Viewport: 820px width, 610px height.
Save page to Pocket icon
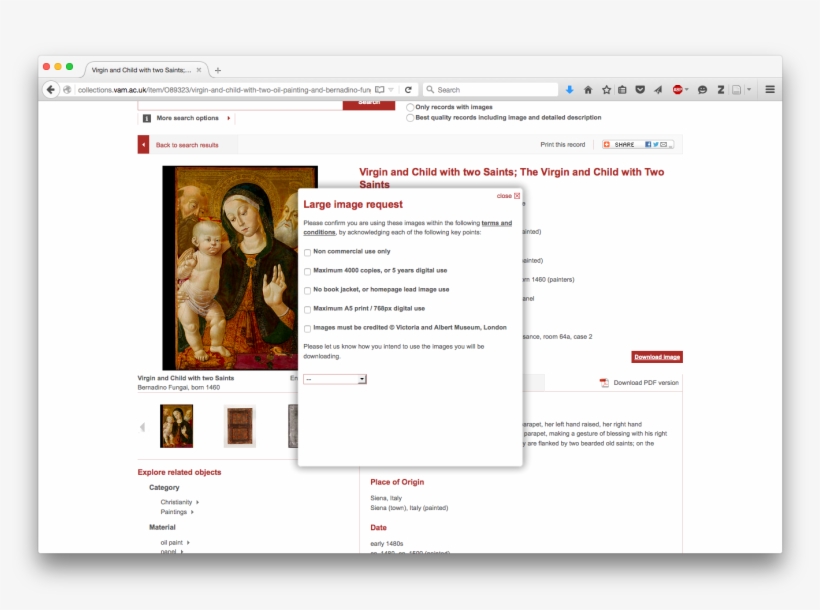[x=640, y=89]
